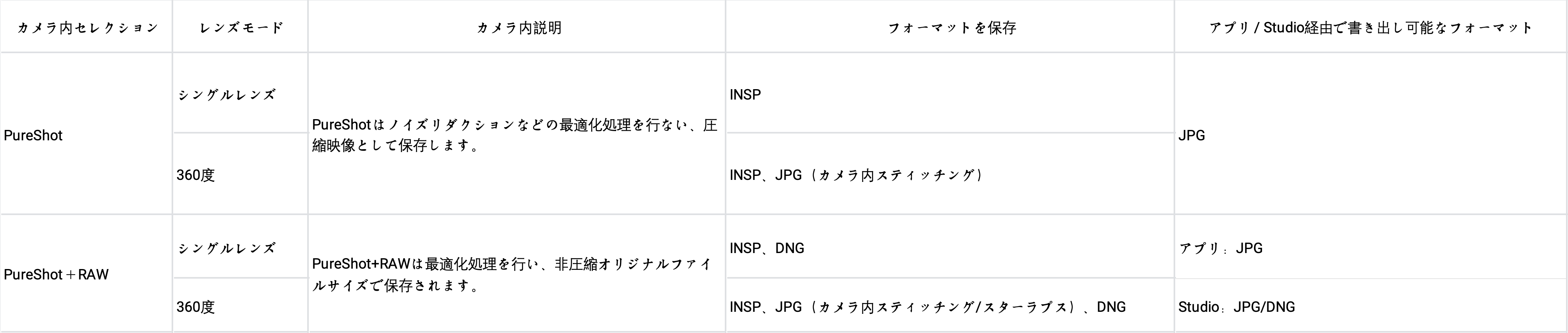Click the アプリ：JPG export cell

pyautogui.click(x=1221, y=248)
